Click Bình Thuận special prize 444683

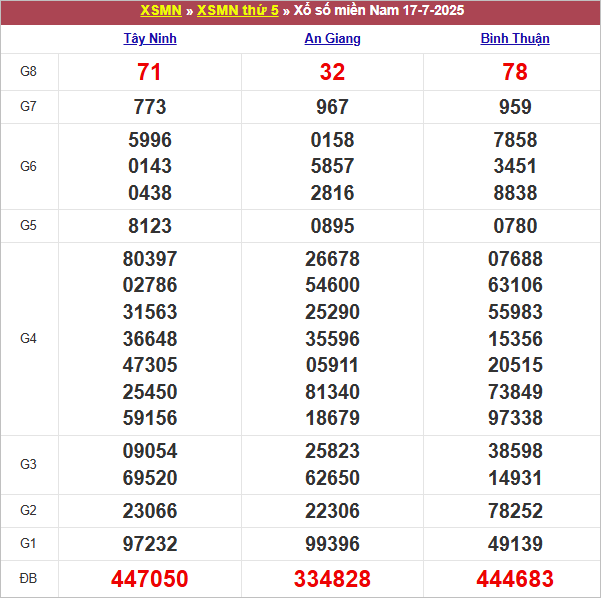(515, 579)
